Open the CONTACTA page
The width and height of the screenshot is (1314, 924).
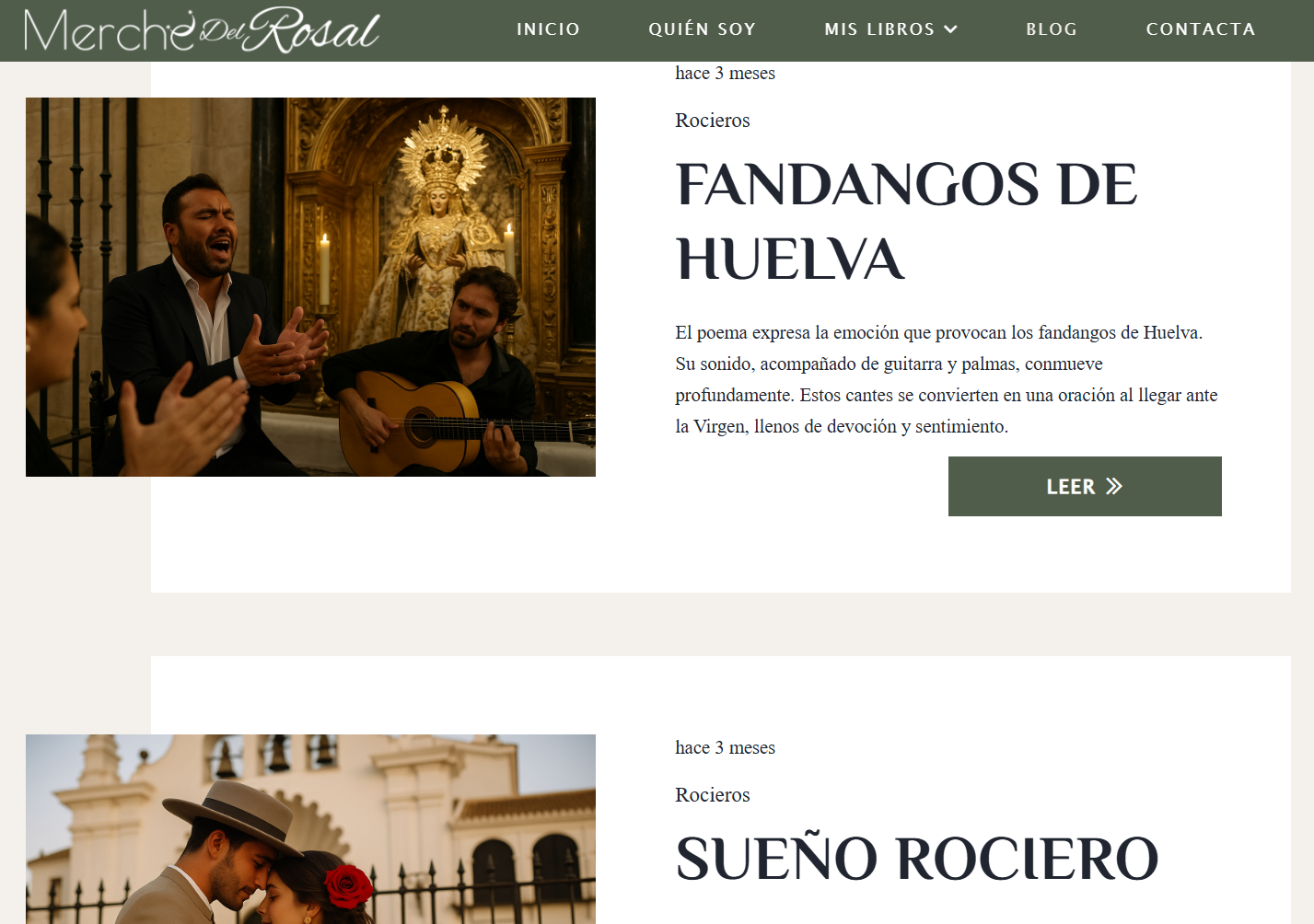[x=1201, y=29]
